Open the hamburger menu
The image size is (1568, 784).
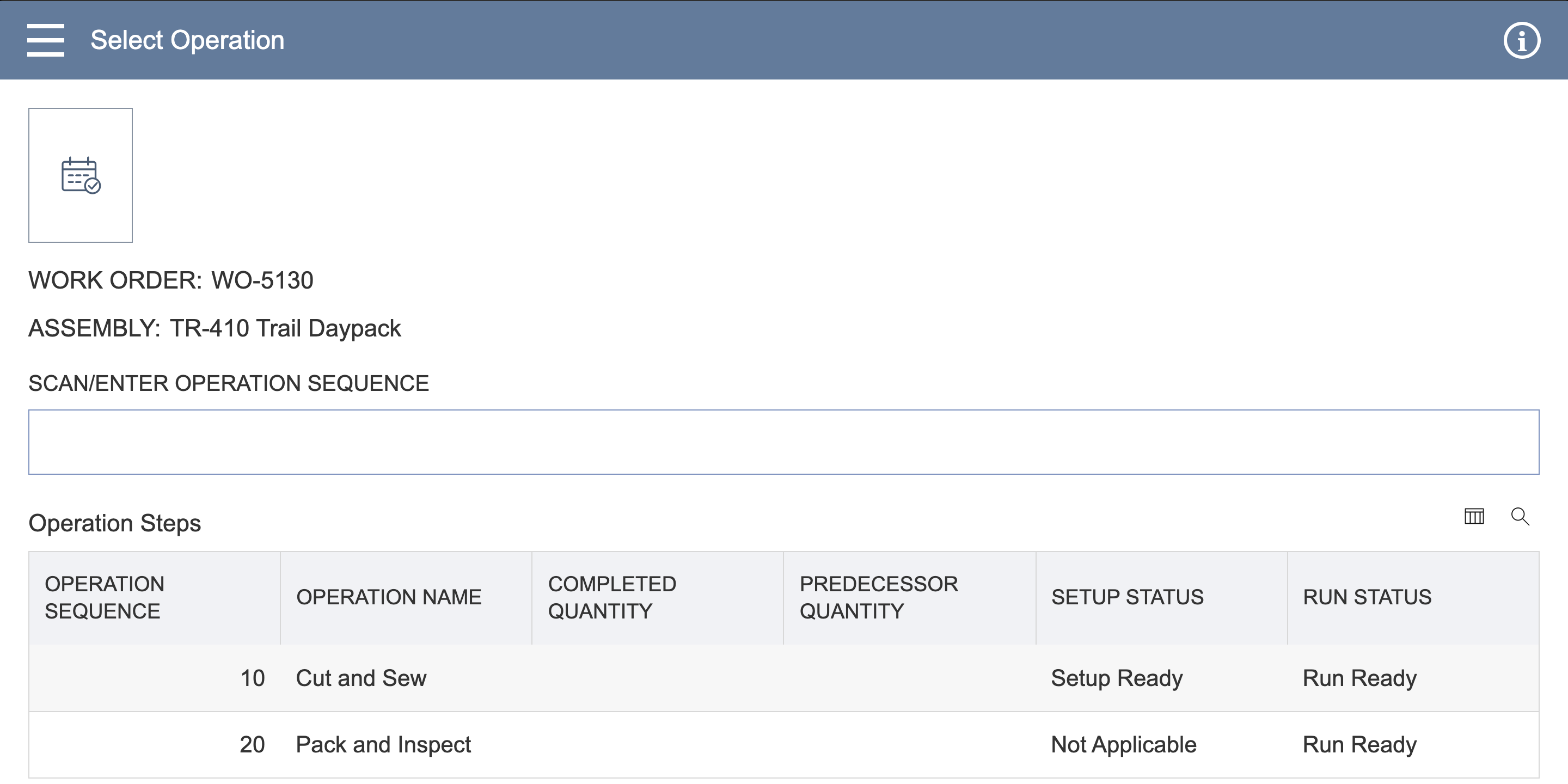click(46, 40)
